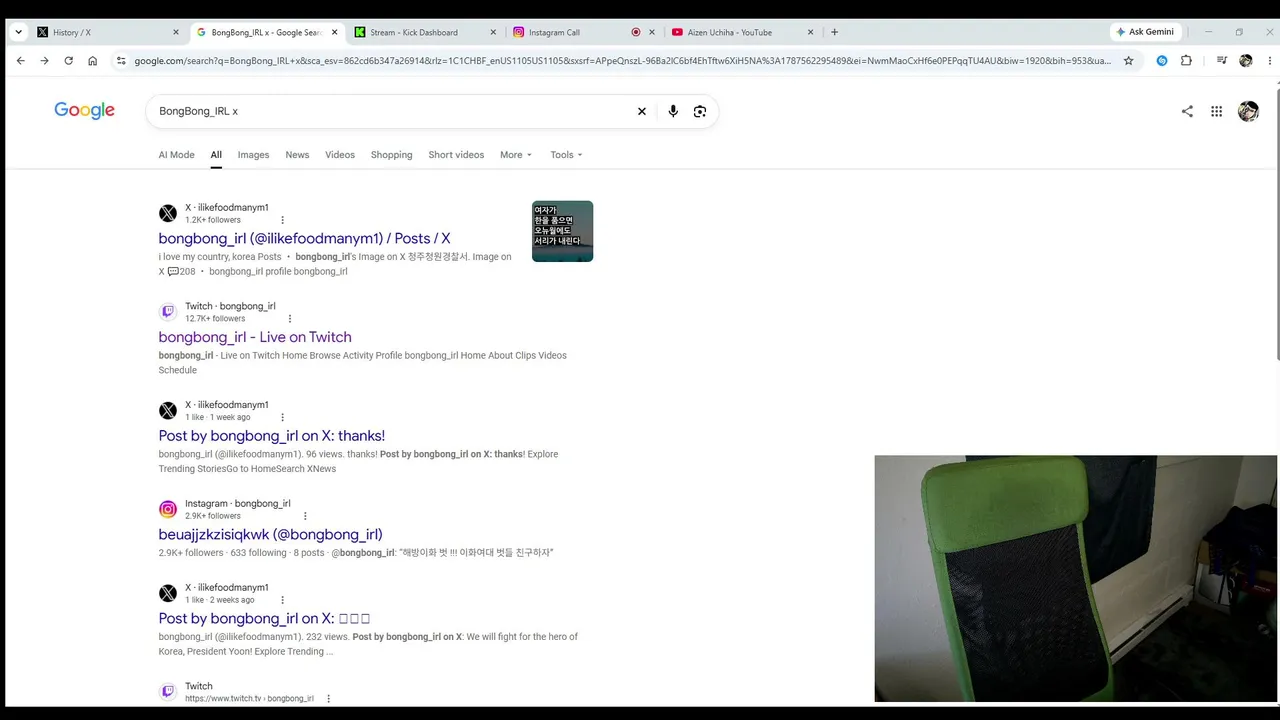
Task: Go forward to the next page
Action: click(44, 61)
